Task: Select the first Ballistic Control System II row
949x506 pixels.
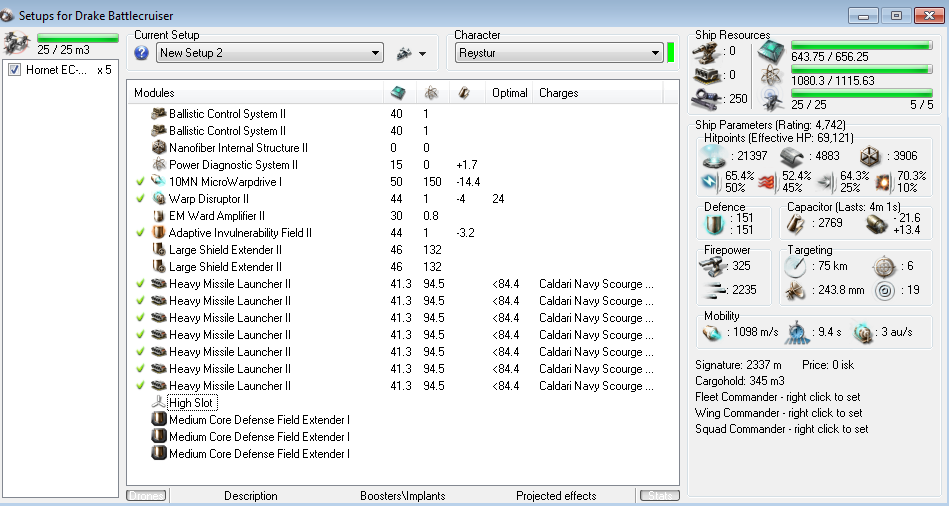Action: [x=402, y=114]
